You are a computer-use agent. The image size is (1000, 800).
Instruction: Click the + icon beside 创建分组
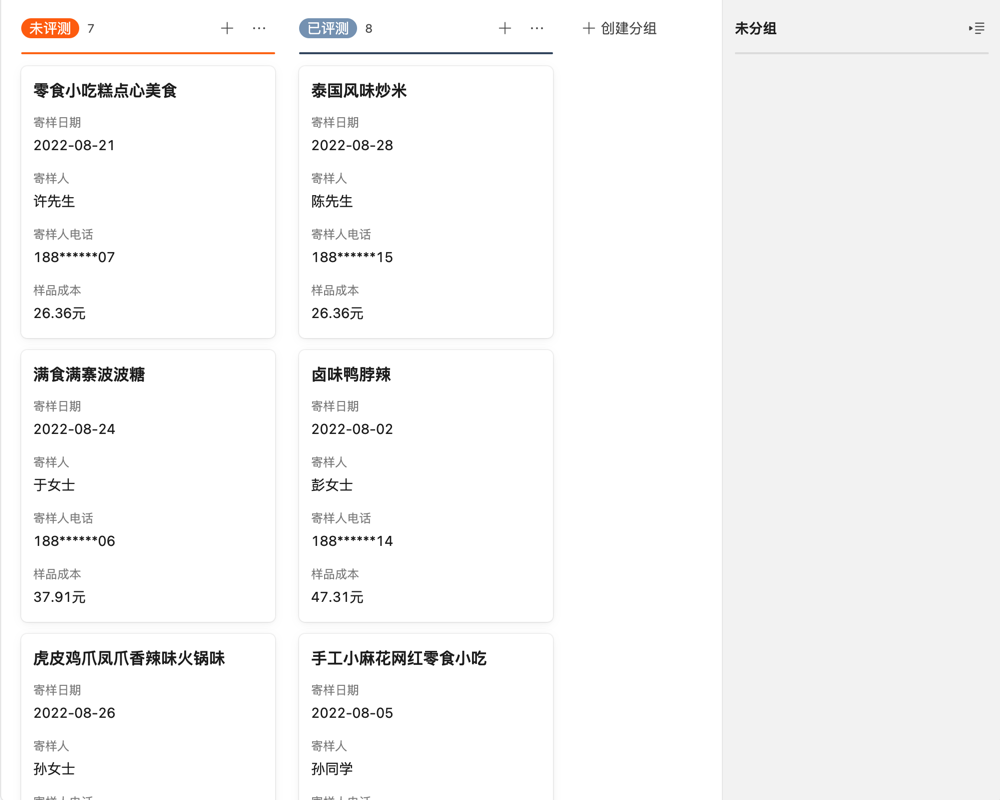[588, 28]
